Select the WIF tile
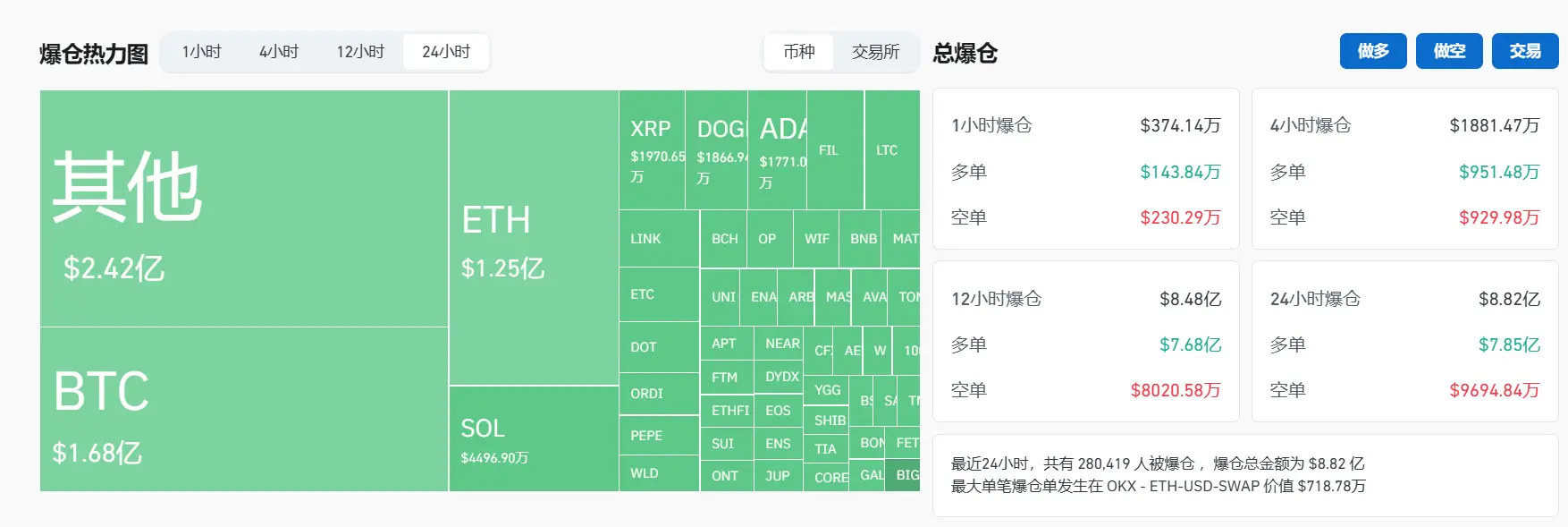The height and width of the screenshot is (527, 1568). click(816, 239)
